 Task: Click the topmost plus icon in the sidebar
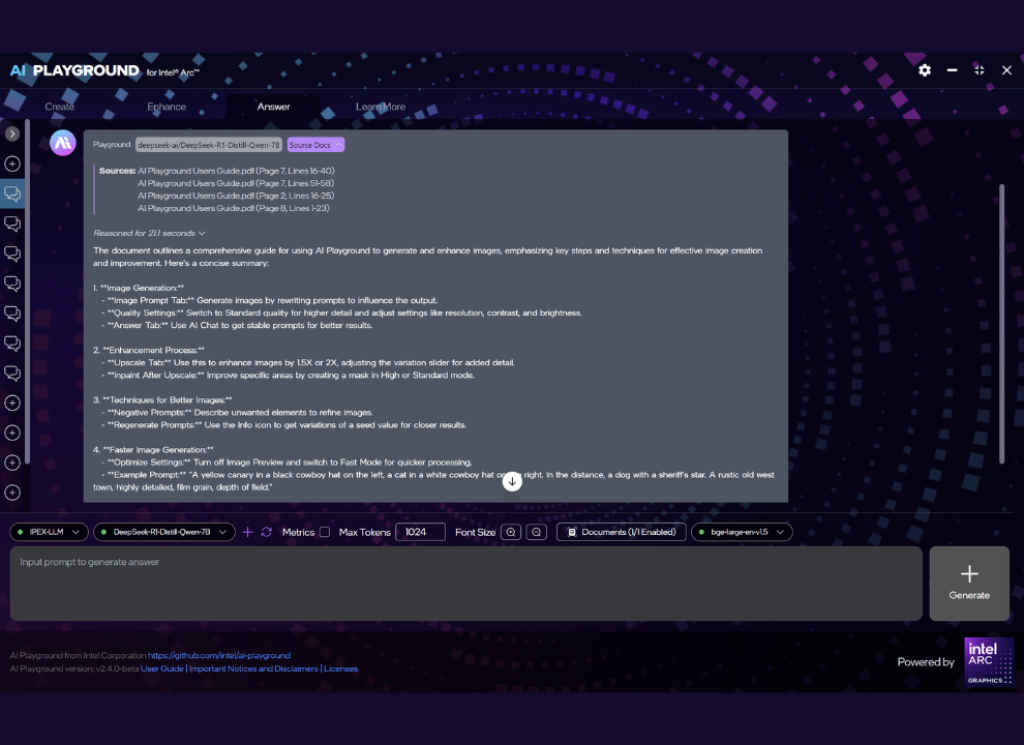click(12, 164)
